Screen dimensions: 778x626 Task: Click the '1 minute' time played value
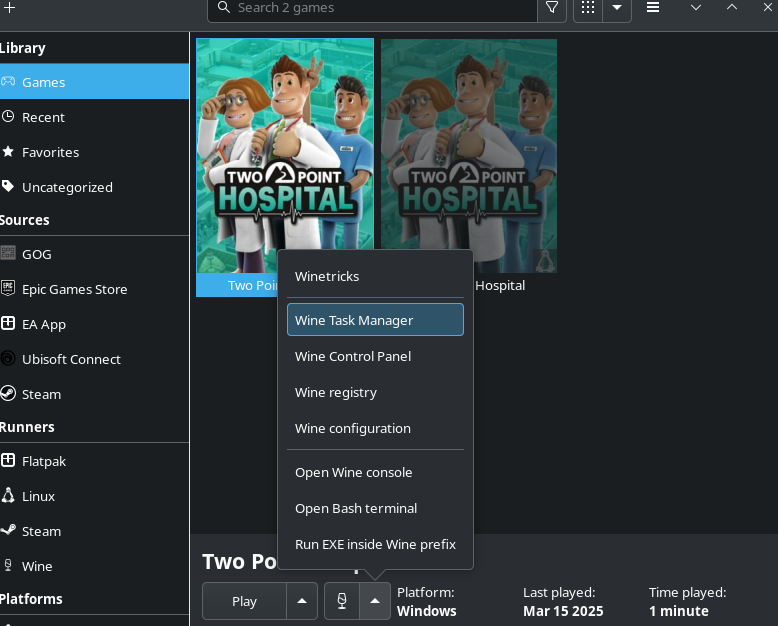(x=679, y=611)
